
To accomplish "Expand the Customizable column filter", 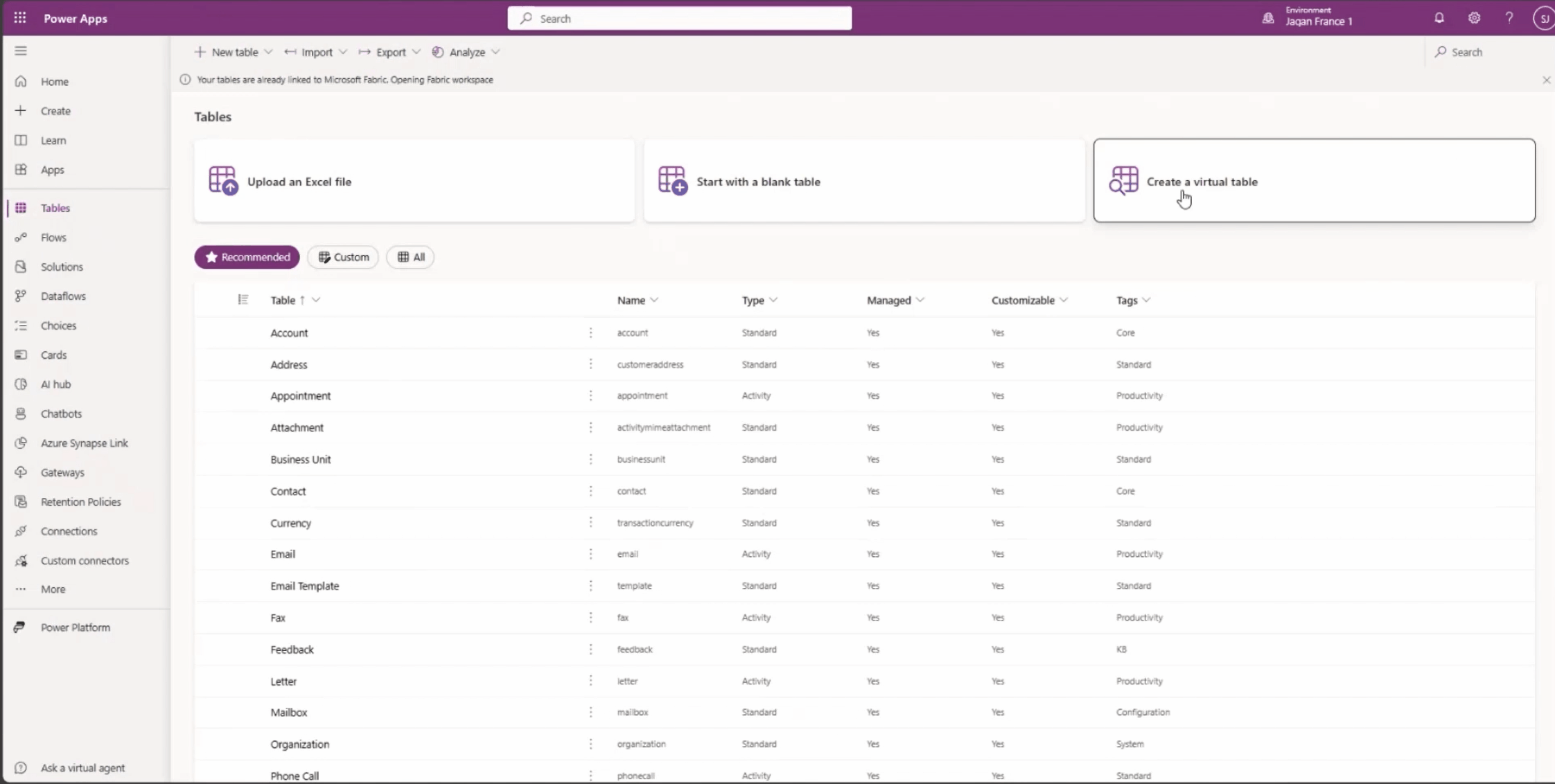I will (x=1064, y=300).
